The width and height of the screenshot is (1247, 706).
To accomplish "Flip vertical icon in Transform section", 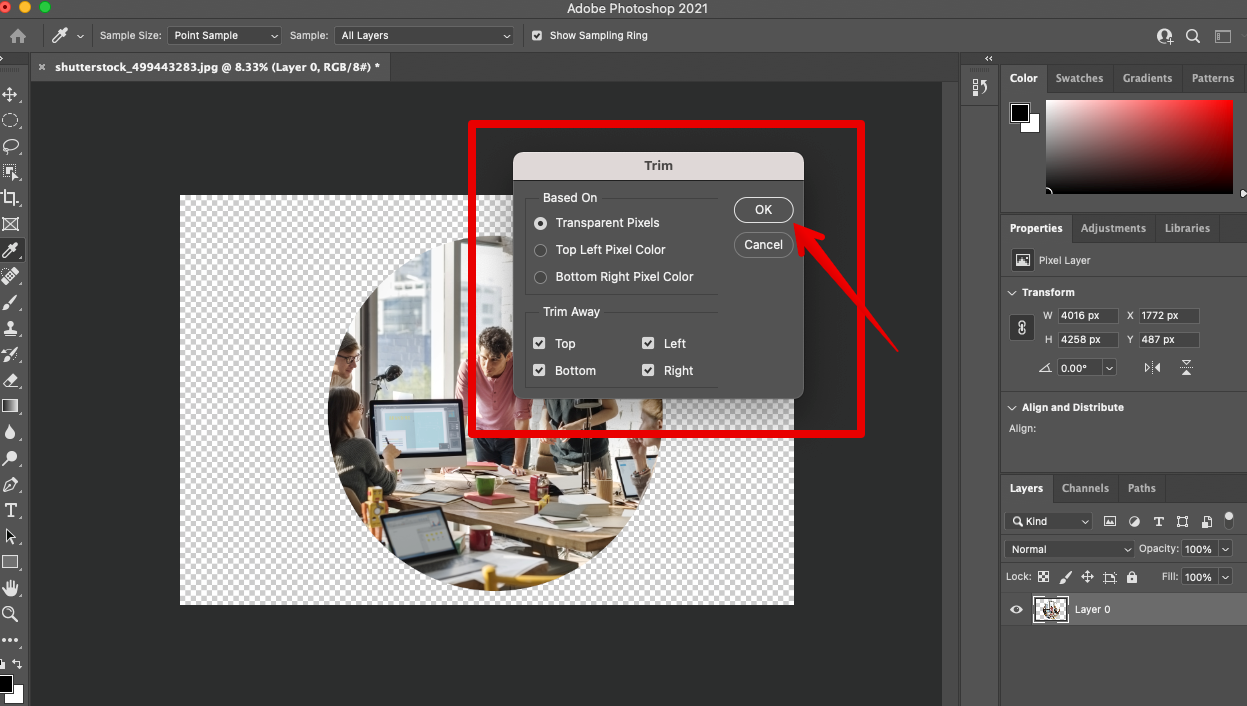I will (x=1186, y=368).
